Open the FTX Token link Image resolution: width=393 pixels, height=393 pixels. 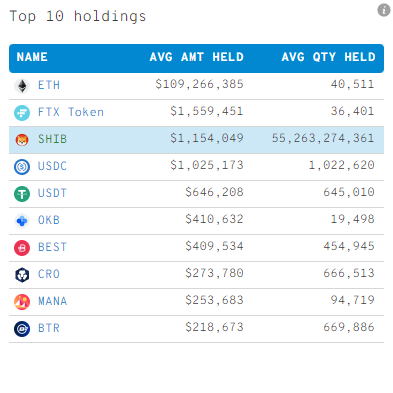71,112
